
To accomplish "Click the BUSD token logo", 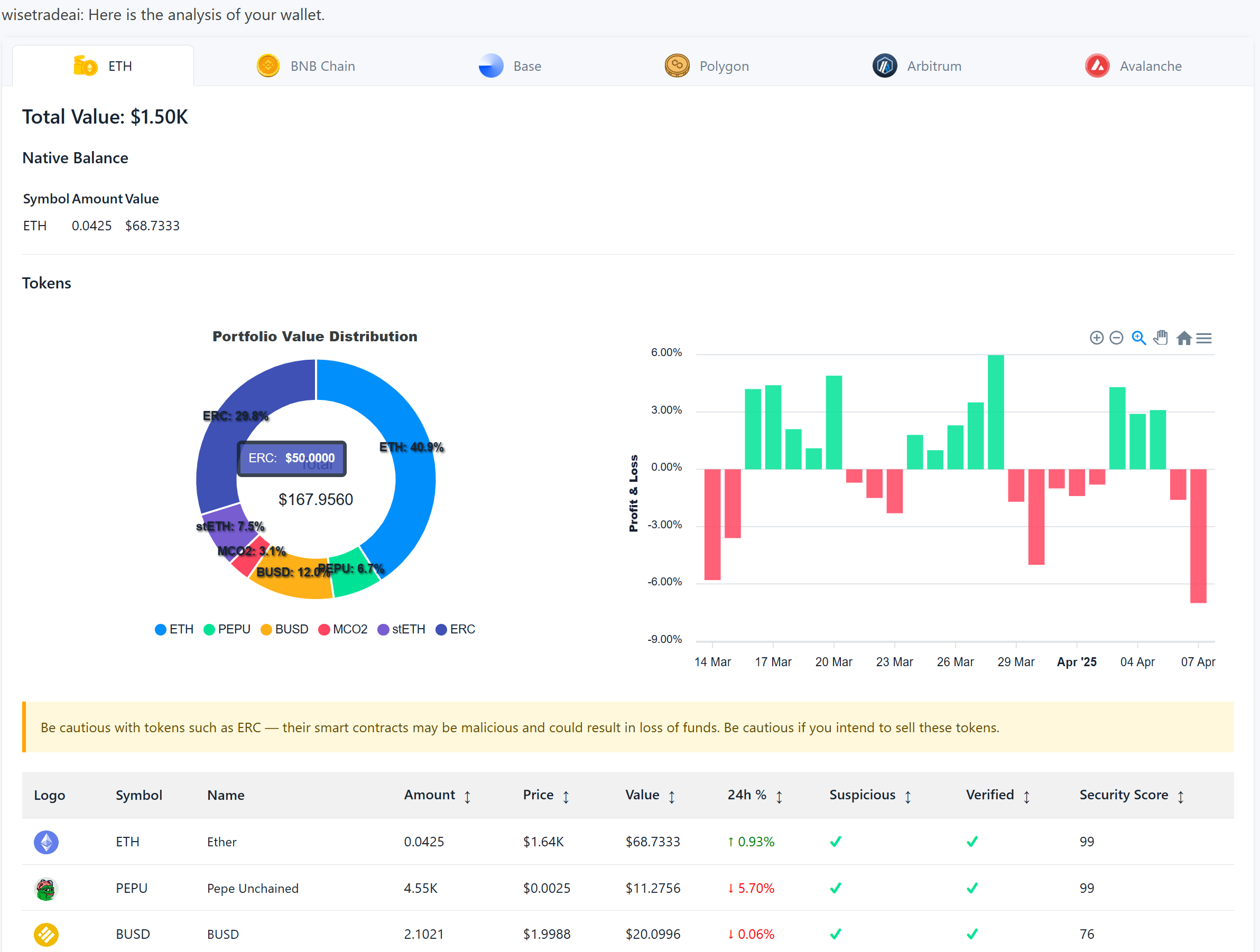I will point(46,935).
